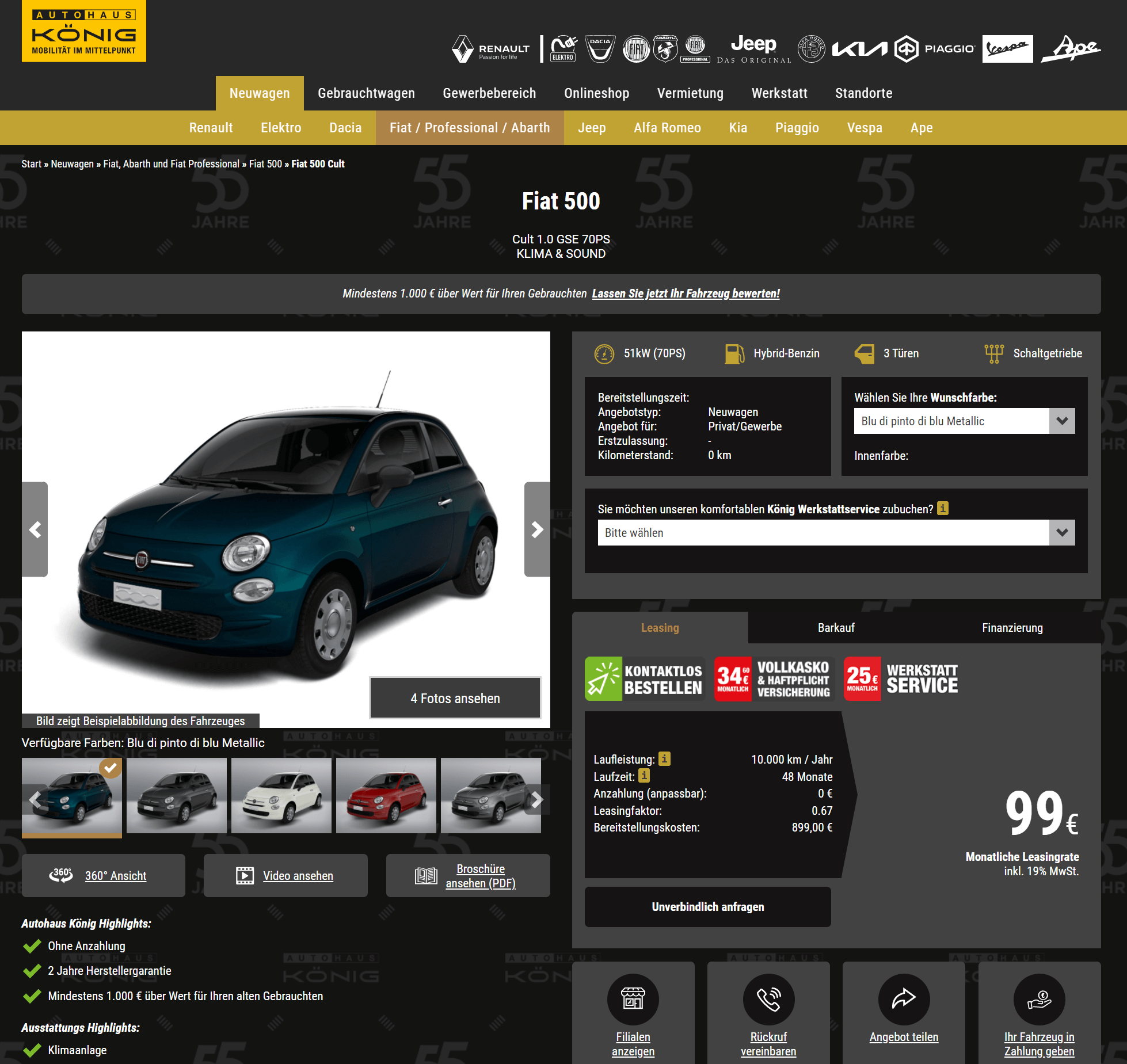The height and width of the screenshot is (1064, 1127).
Task: Click the Werkstatt Service 25€ badge
Action: click(x=903, y=679)
